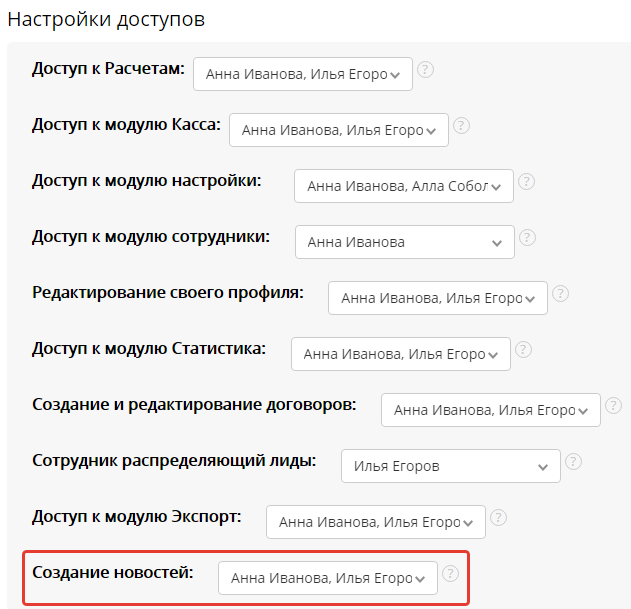This screenshot has height=609, width=631.
Task: Show hint for Сотрудник распределяющий лиды
Action: (x=573, y=462)
